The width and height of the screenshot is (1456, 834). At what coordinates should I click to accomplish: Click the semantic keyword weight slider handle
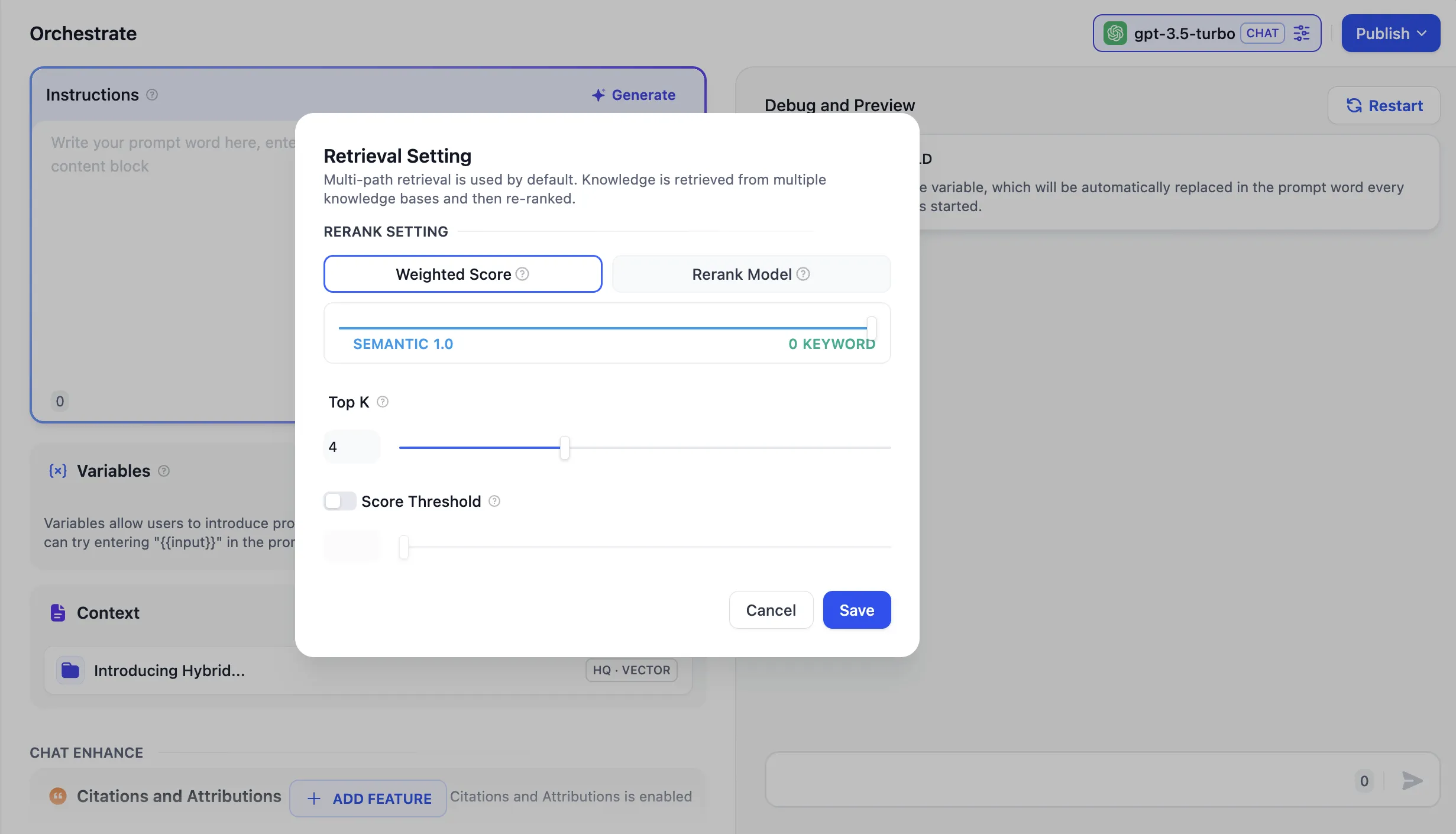tap(871, 328)
